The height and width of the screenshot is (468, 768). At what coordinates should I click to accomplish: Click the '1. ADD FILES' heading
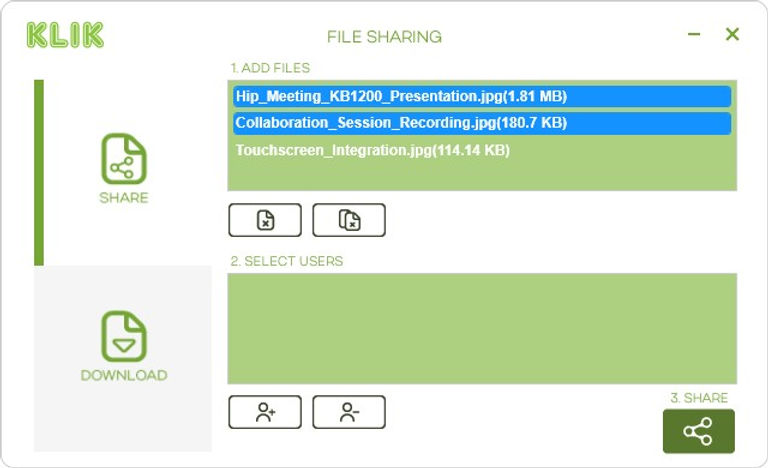pos(270,68)
